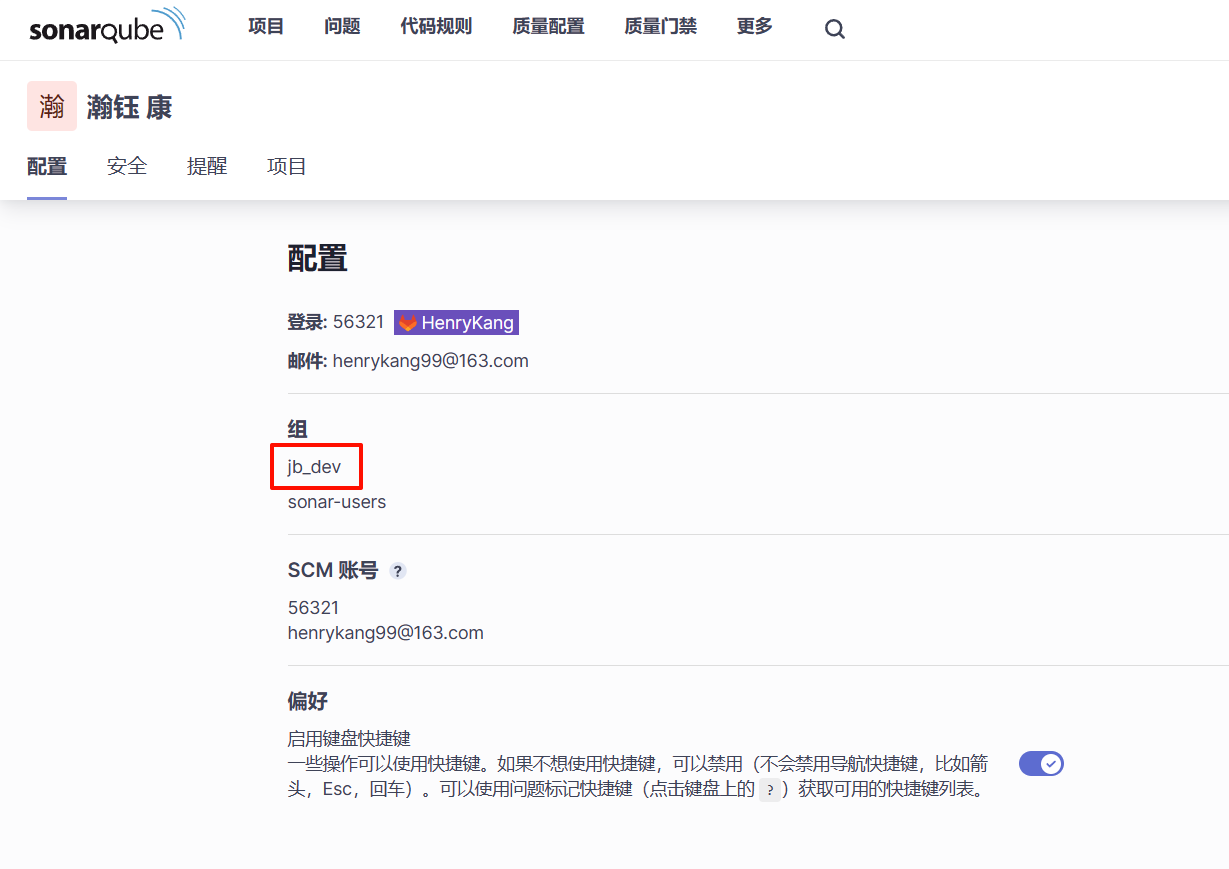This screenshot has width=1229, height=869.
Task: Select the 配置 account tab
Action: click(47, 167)
